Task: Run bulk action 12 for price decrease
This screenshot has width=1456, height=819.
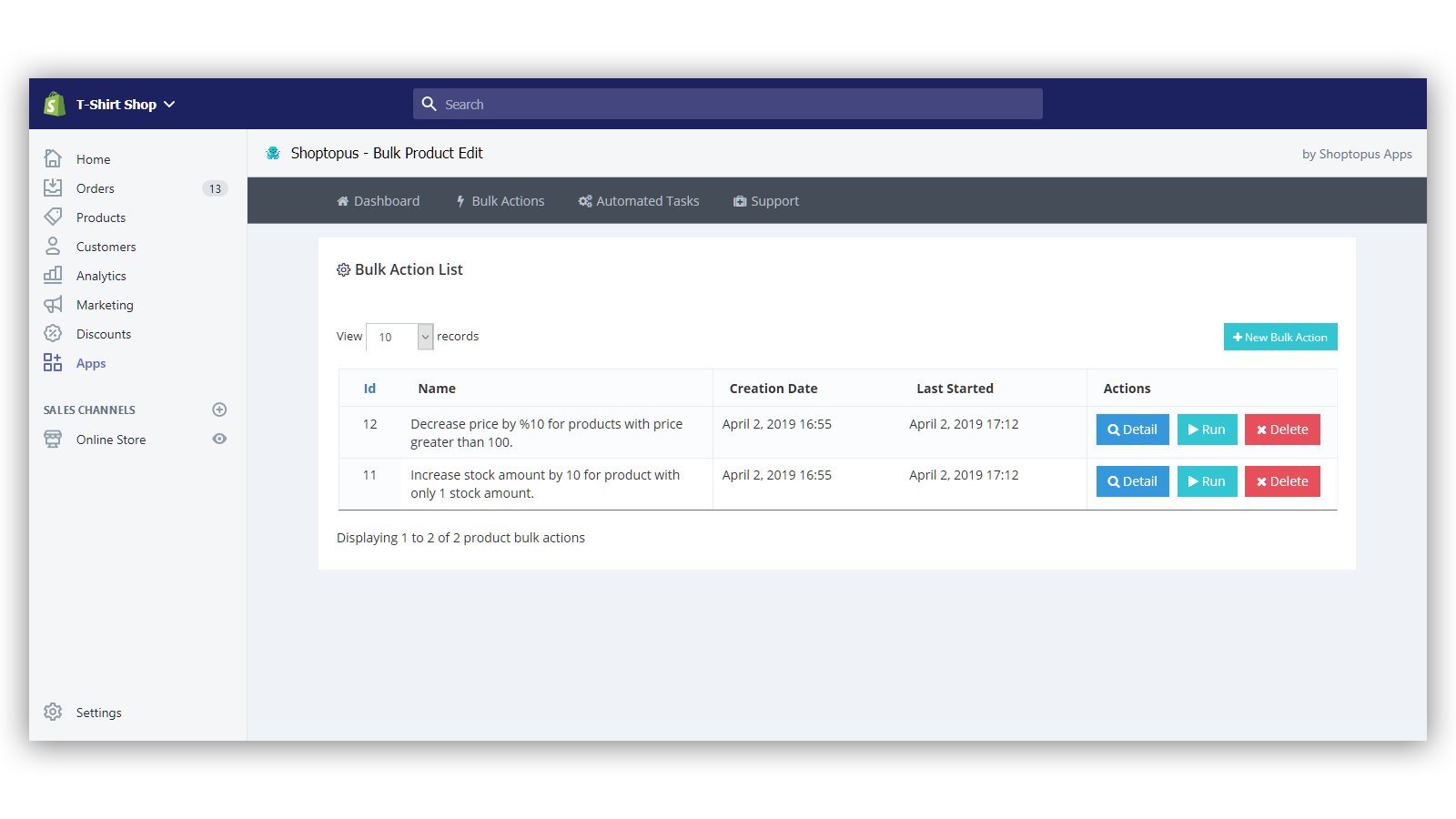Action: coord(1207,430)
